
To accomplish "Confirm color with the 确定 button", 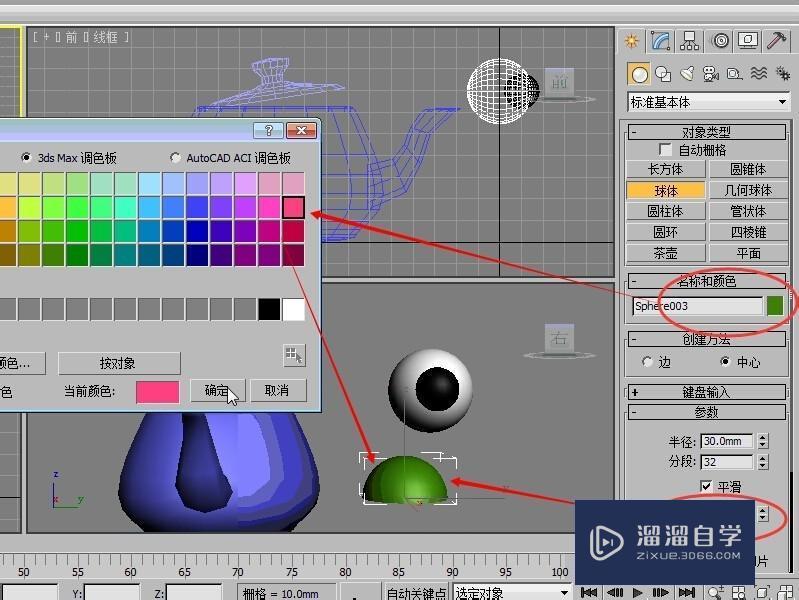I will (x=218, y=390).
